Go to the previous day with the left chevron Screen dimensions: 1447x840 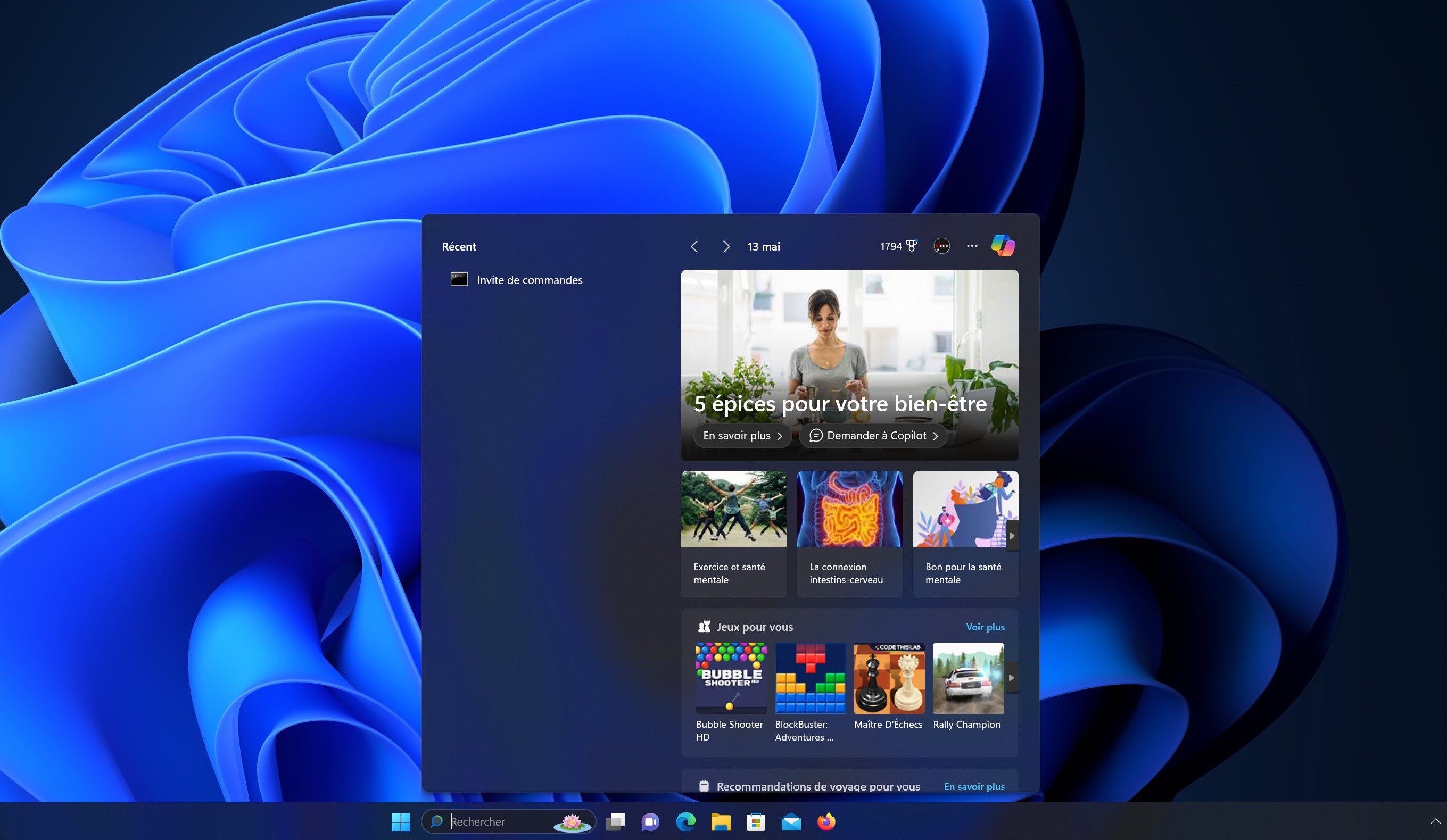pyautogui.click(x=695, y=246)
